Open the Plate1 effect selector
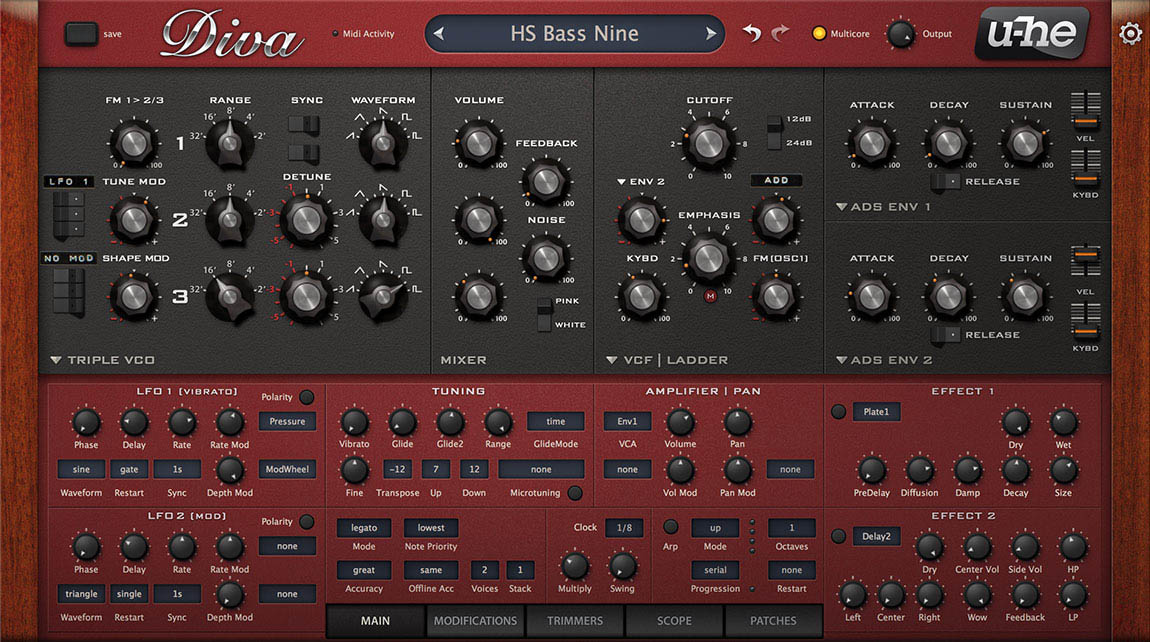Image resolution: width=1150 pixels, height=642 pixels. [x=876, y=411]
